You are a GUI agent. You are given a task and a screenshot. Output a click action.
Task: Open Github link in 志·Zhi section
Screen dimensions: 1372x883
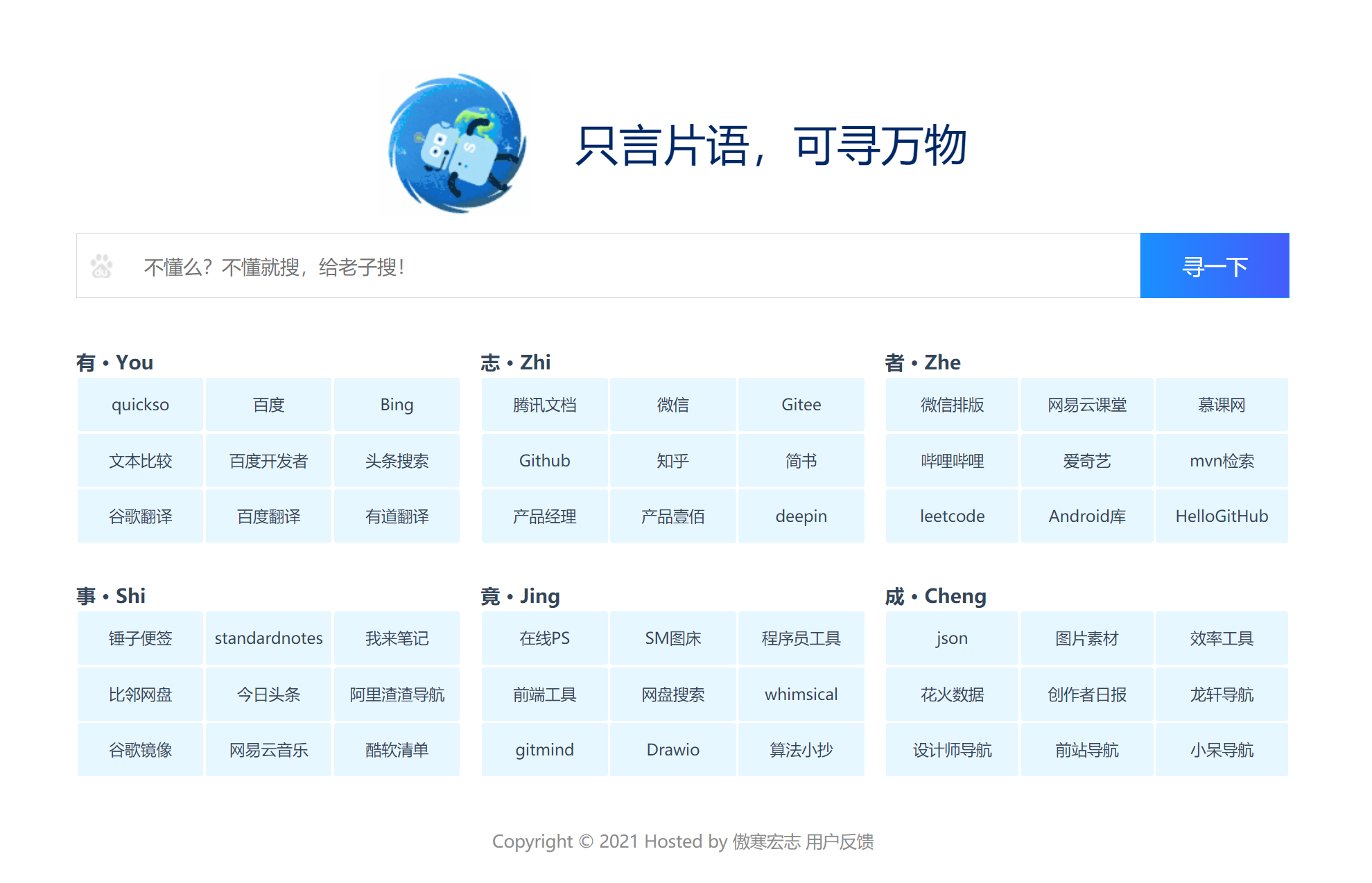(x=543, y=460)
